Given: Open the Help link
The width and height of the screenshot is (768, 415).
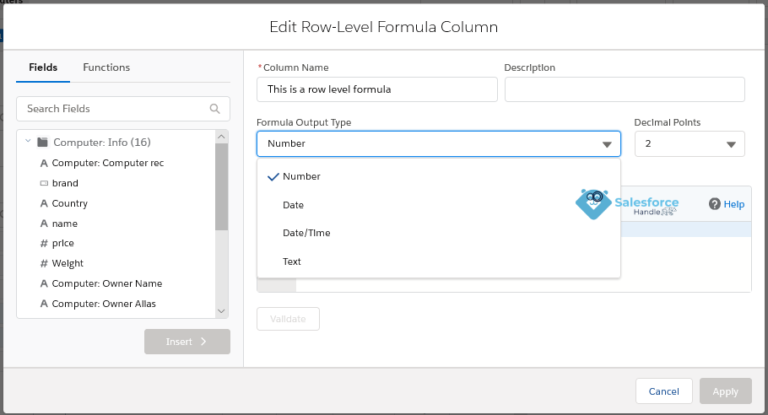Looking at the screenshot, I should [x=734, y=204].
